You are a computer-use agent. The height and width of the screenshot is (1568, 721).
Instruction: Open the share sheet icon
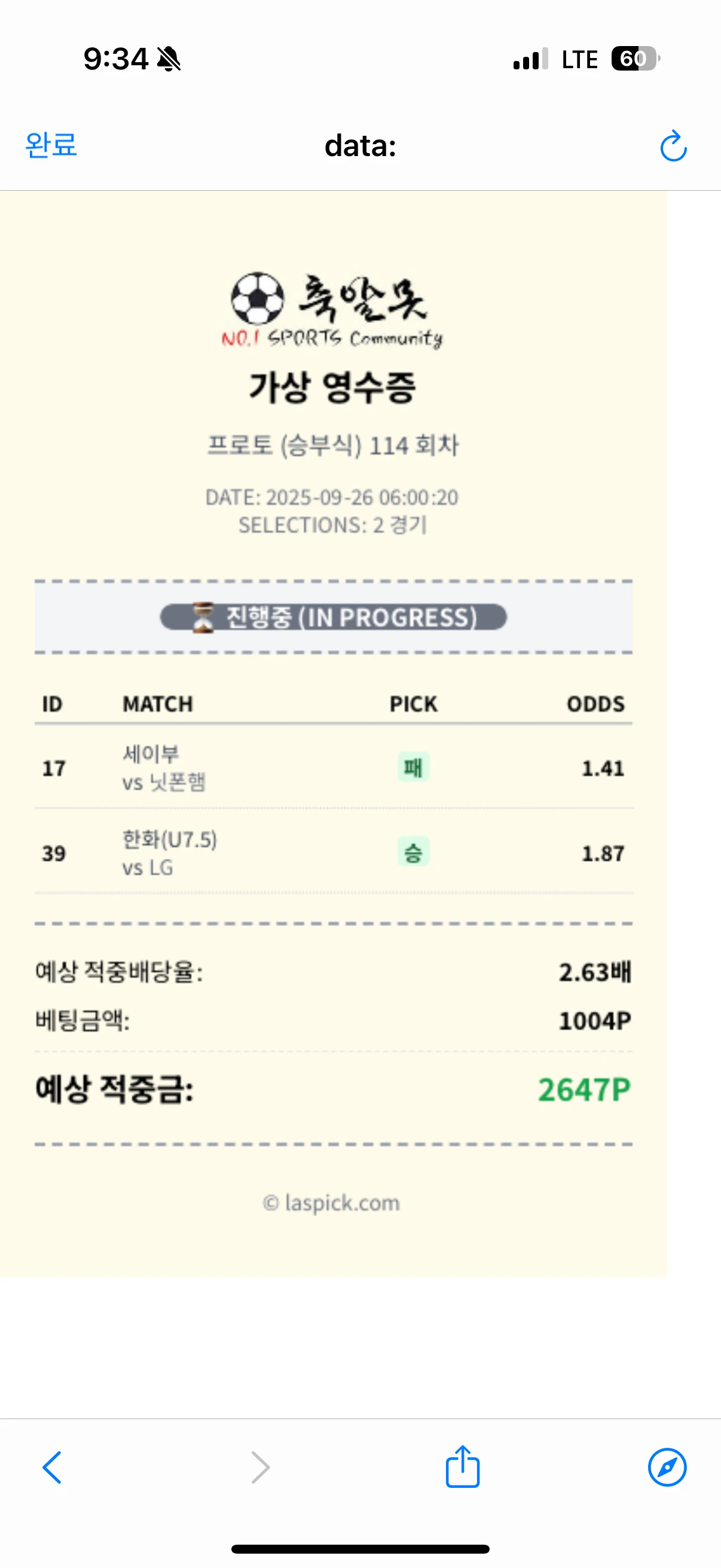462,1466
